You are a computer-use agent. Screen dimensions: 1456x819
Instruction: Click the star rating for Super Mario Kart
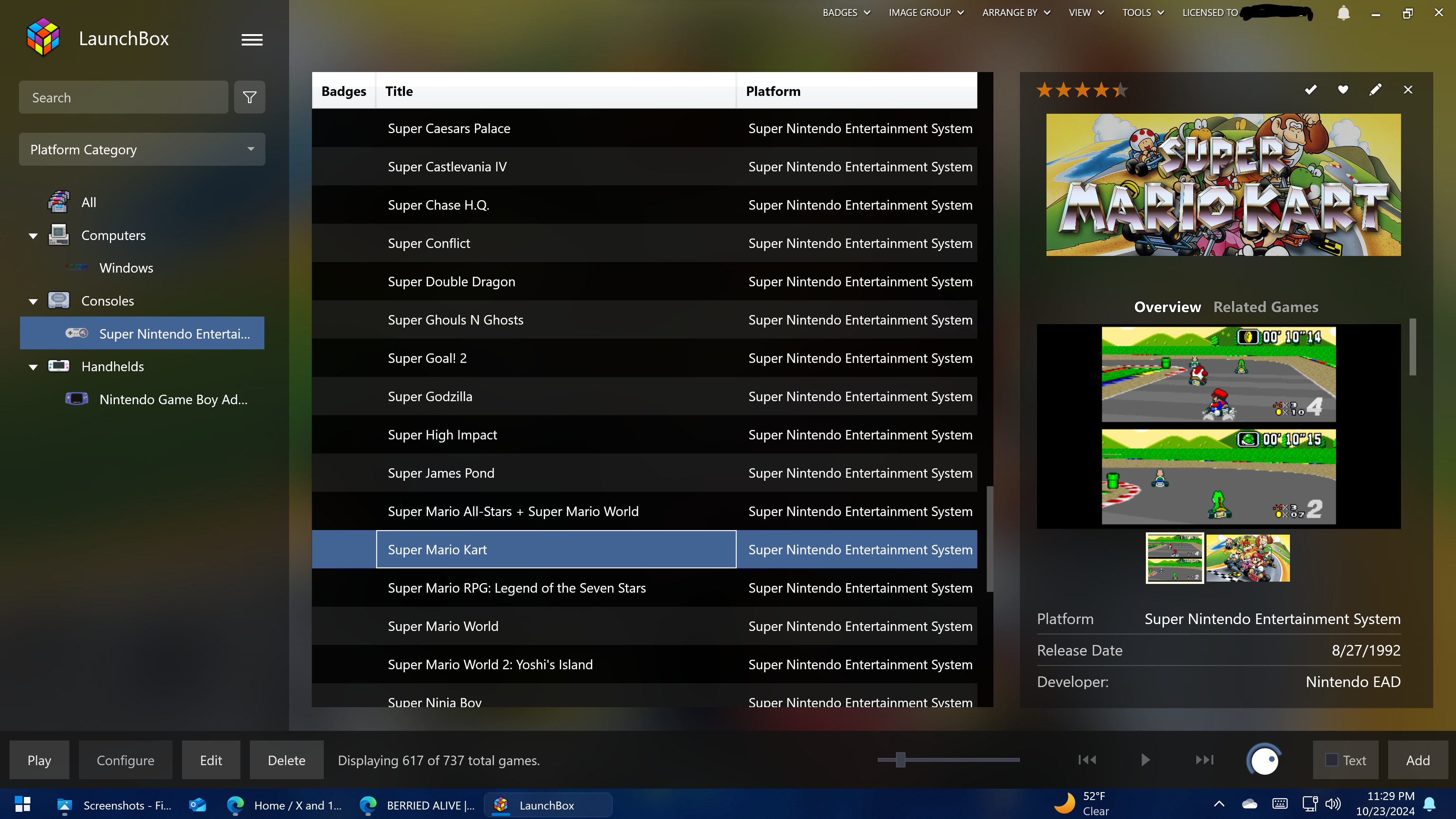click(x=1082, y=90)
